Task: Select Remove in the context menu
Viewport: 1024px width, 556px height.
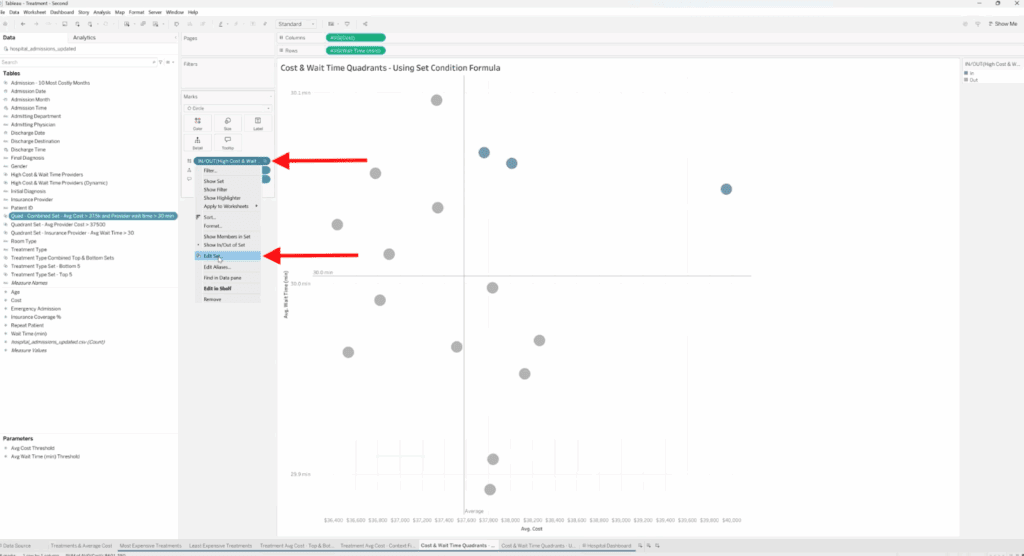Action: (228, 299)
